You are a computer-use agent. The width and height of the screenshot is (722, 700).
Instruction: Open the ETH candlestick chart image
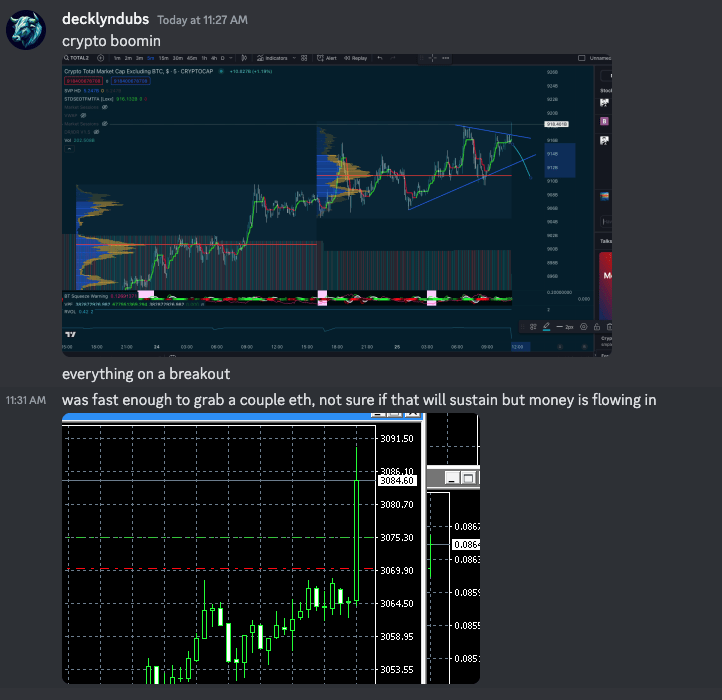(x=270, y=548)
